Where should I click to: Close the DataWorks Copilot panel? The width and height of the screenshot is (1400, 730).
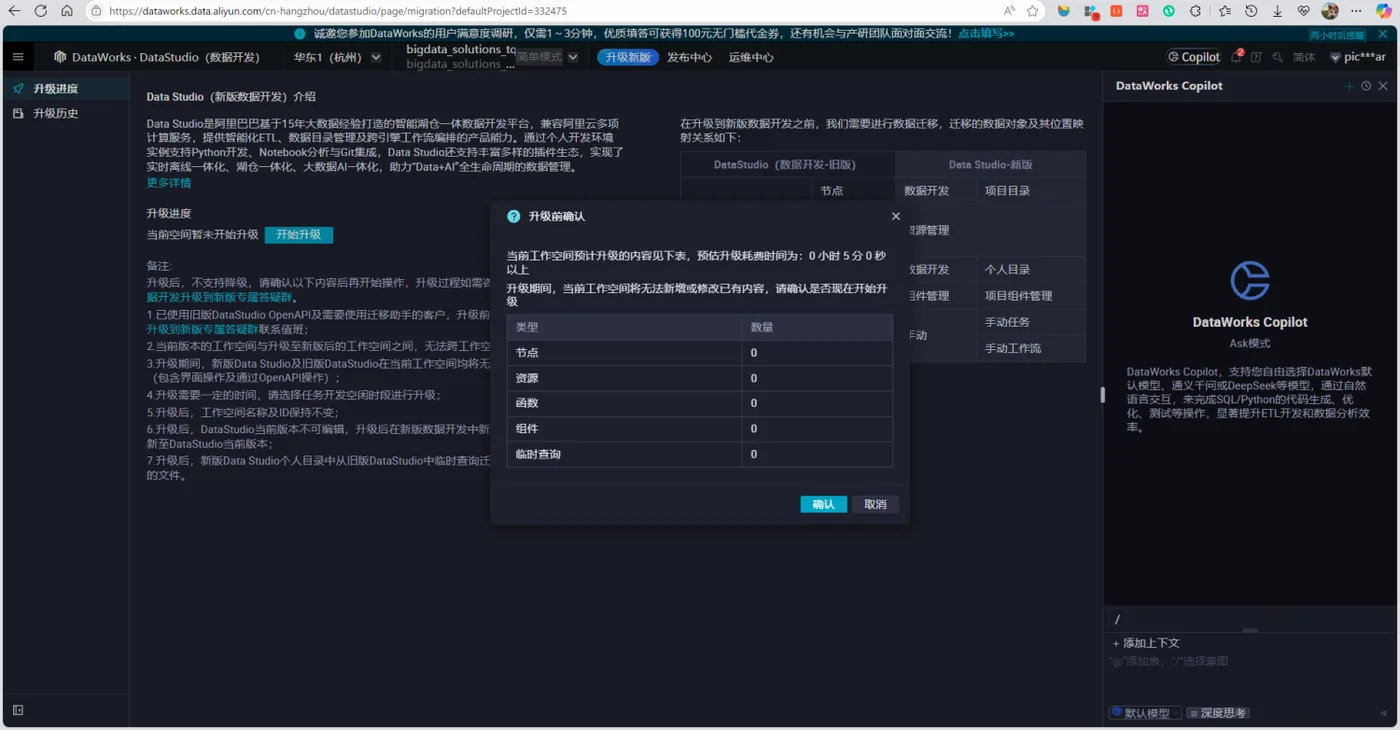pyautogui.click(x=1383, y=86)
